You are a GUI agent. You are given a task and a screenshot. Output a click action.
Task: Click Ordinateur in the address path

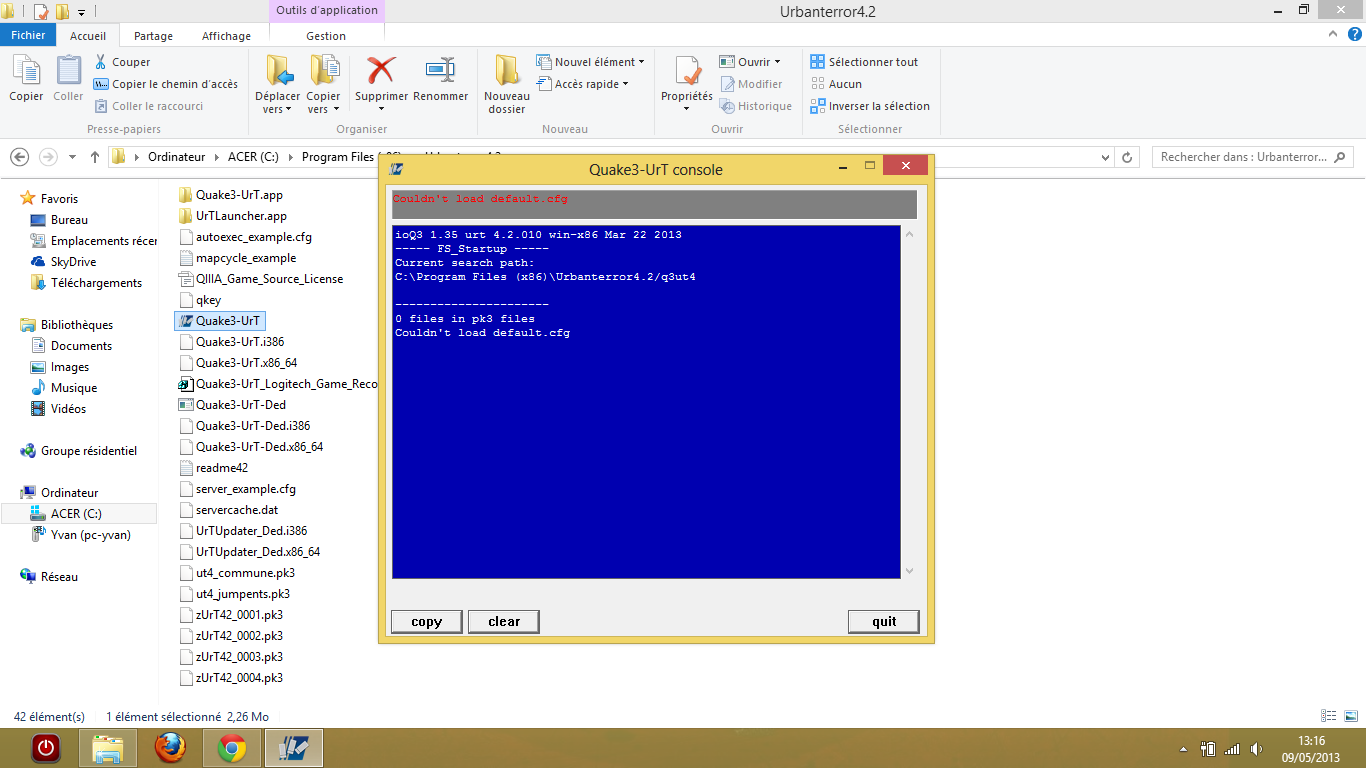coord(176,157)
